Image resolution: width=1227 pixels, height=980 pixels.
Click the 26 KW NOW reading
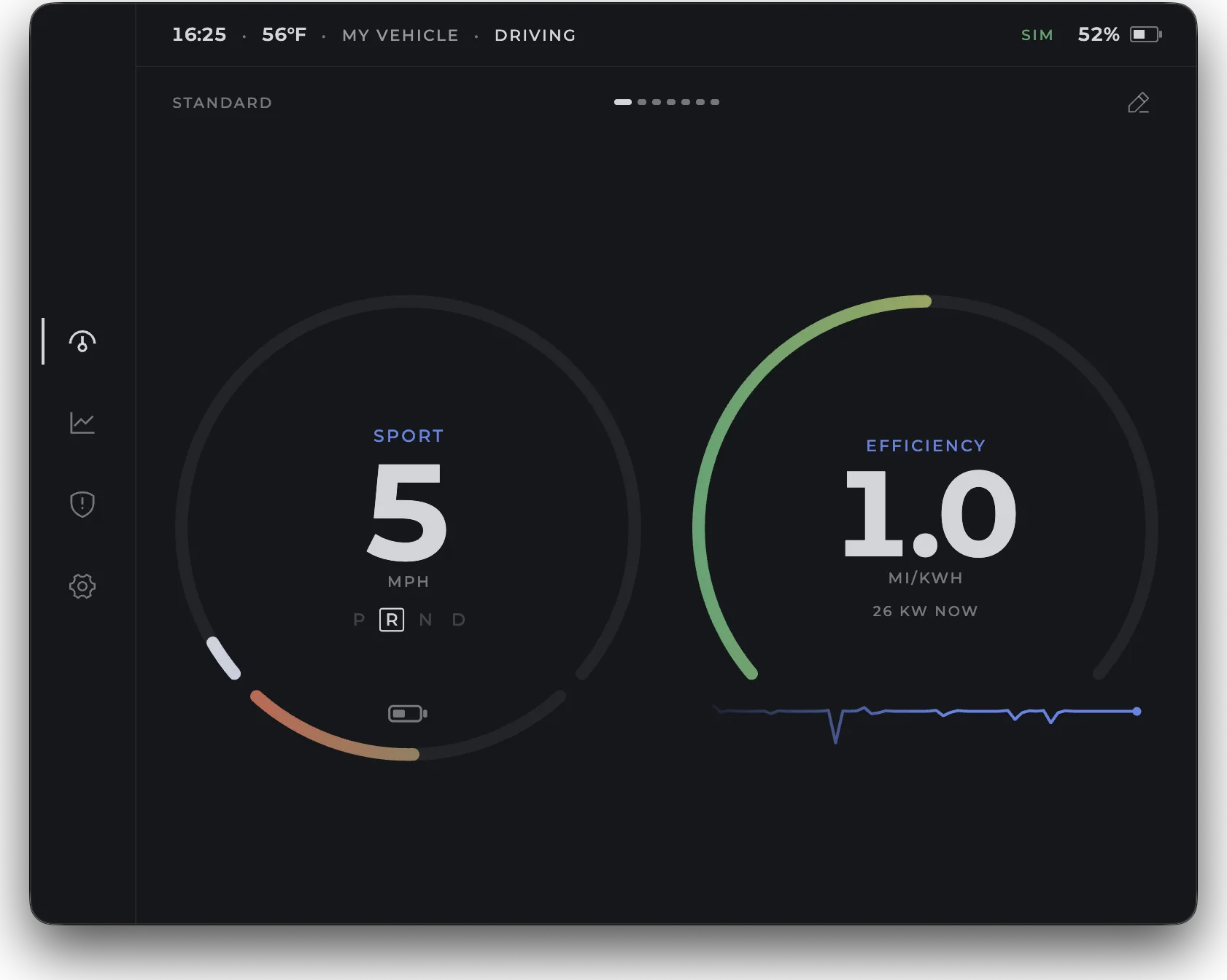pyautogui.click(x=925, y=611)
